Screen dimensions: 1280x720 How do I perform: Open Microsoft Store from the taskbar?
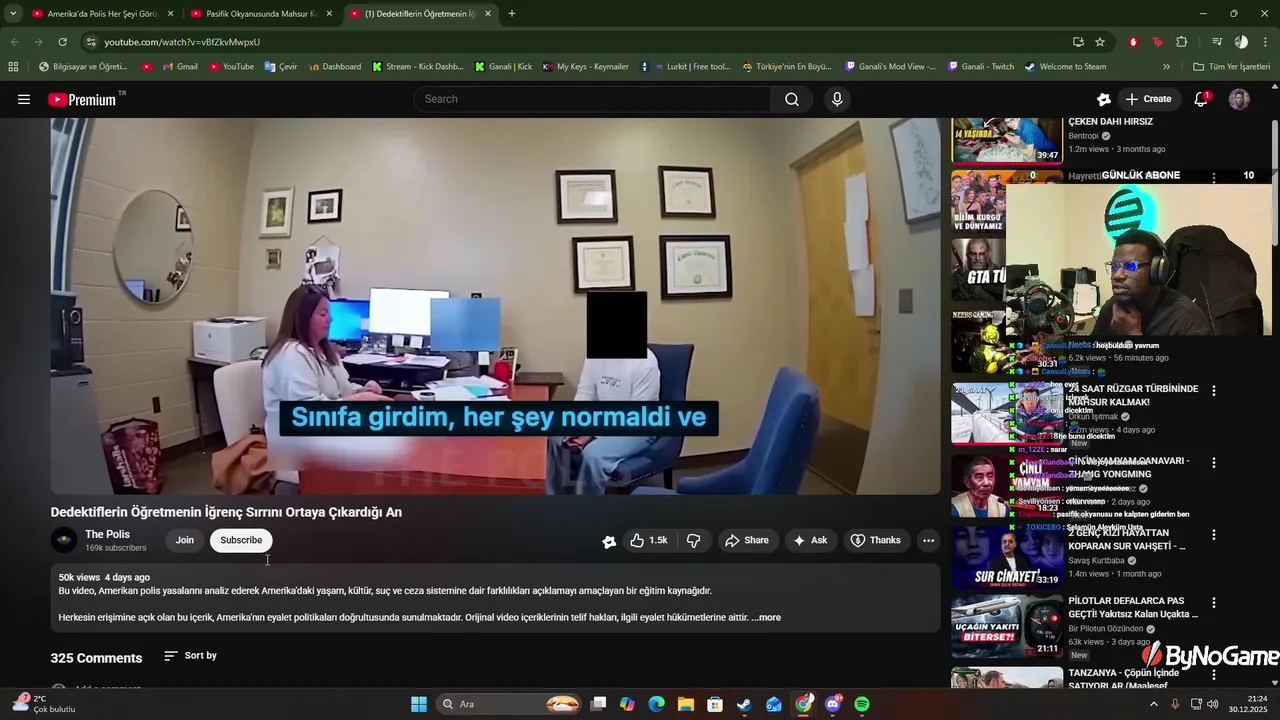click(715, 704)
